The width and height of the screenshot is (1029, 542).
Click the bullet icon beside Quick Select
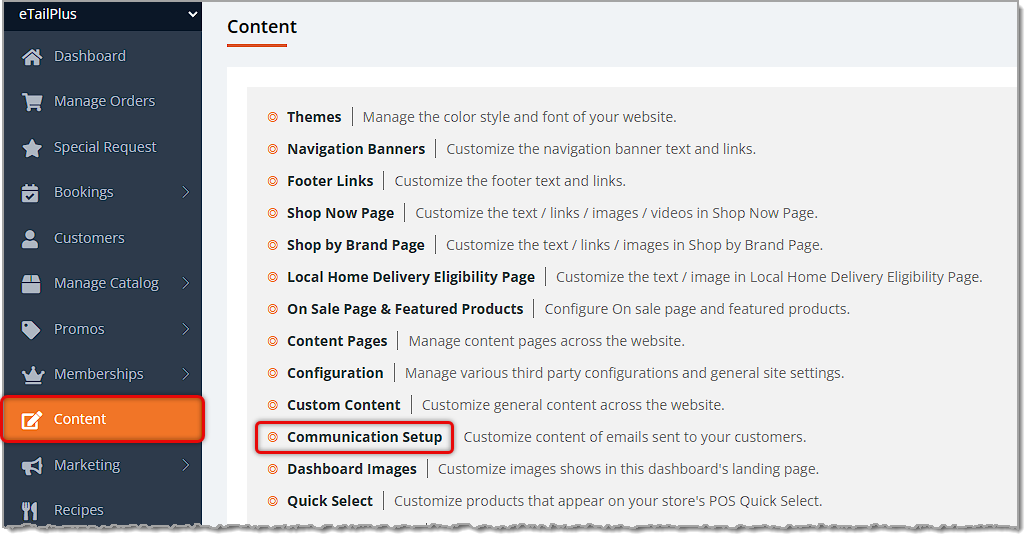(x=272, y=502)
